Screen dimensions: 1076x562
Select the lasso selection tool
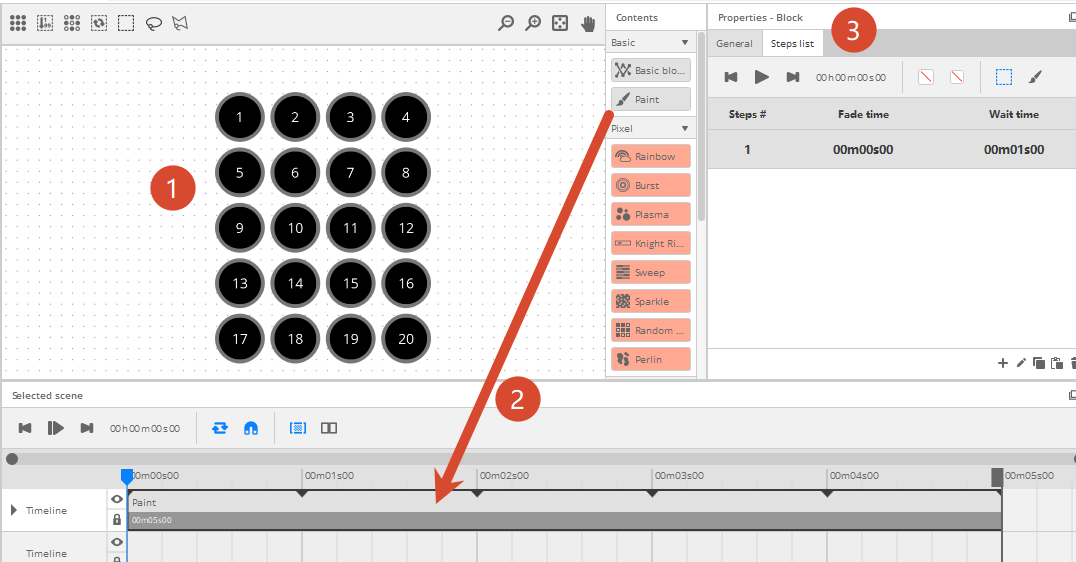[153, 22]
